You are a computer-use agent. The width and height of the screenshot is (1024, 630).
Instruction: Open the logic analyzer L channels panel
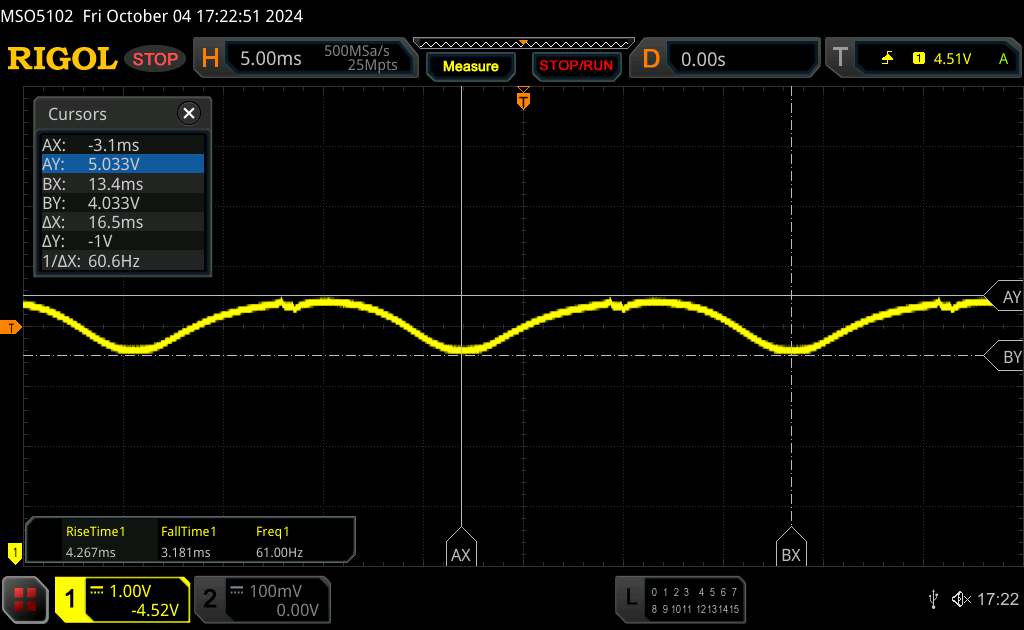(680, 599)
